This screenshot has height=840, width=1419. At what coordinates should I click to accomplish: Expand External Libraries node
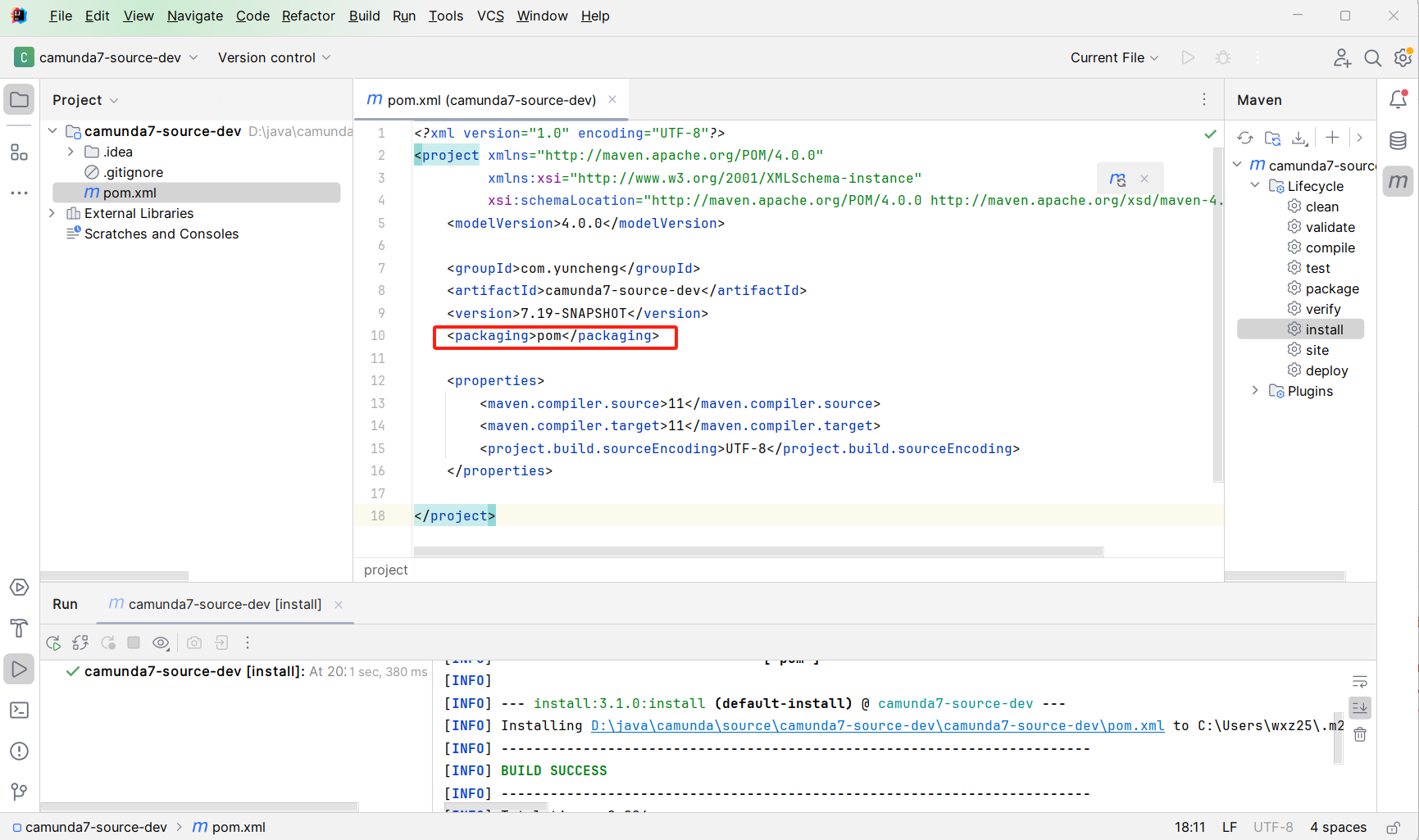(52, 213)
